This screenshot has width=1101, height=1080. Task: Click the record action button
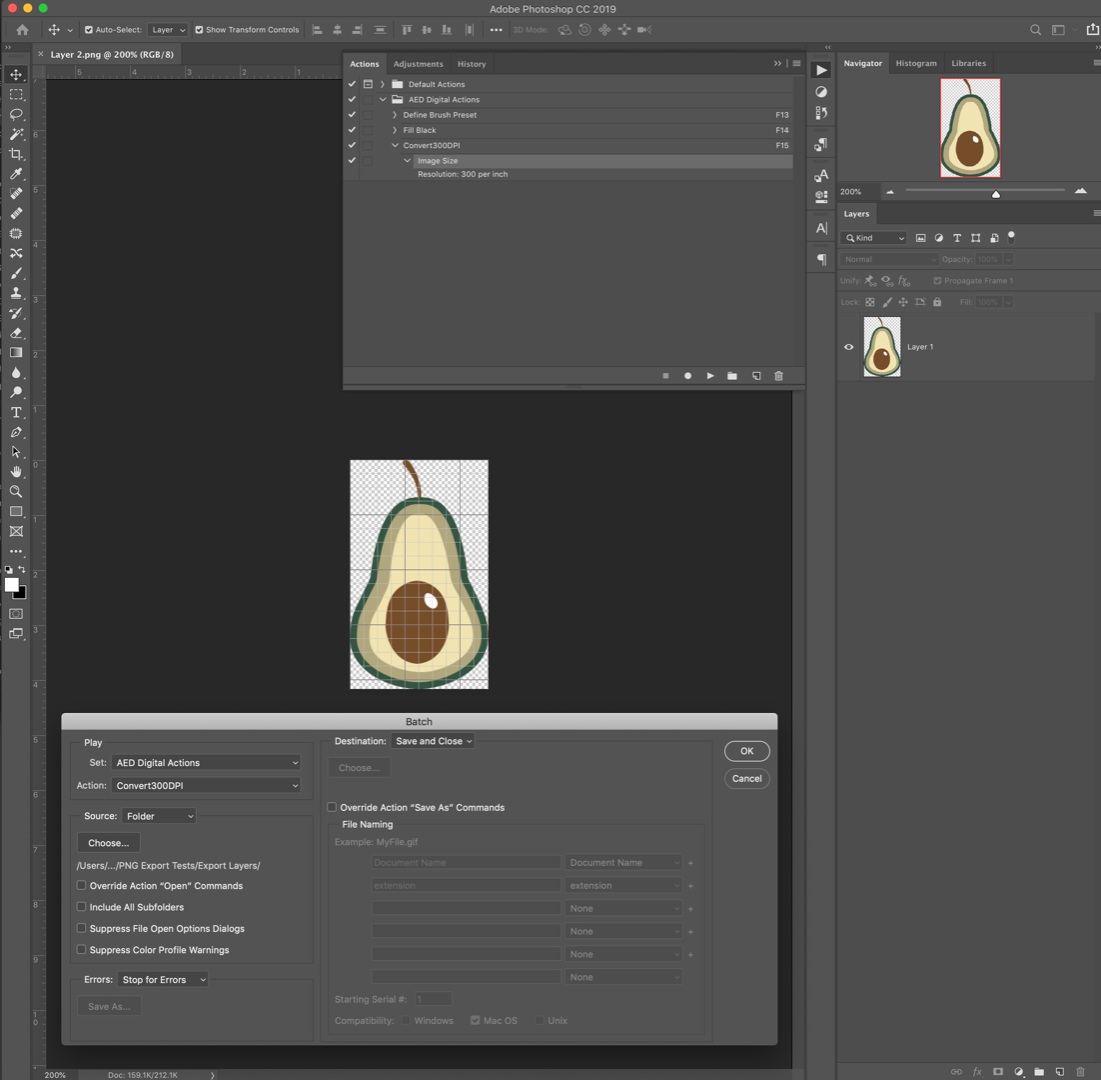pos(687,376)
